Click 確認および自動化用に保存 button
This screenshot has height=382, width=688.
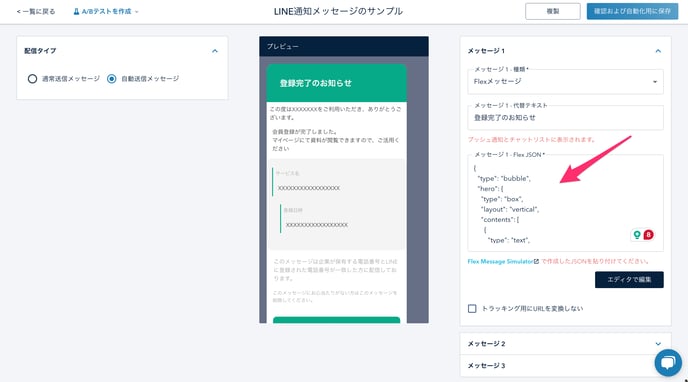[x=632, y=11]
